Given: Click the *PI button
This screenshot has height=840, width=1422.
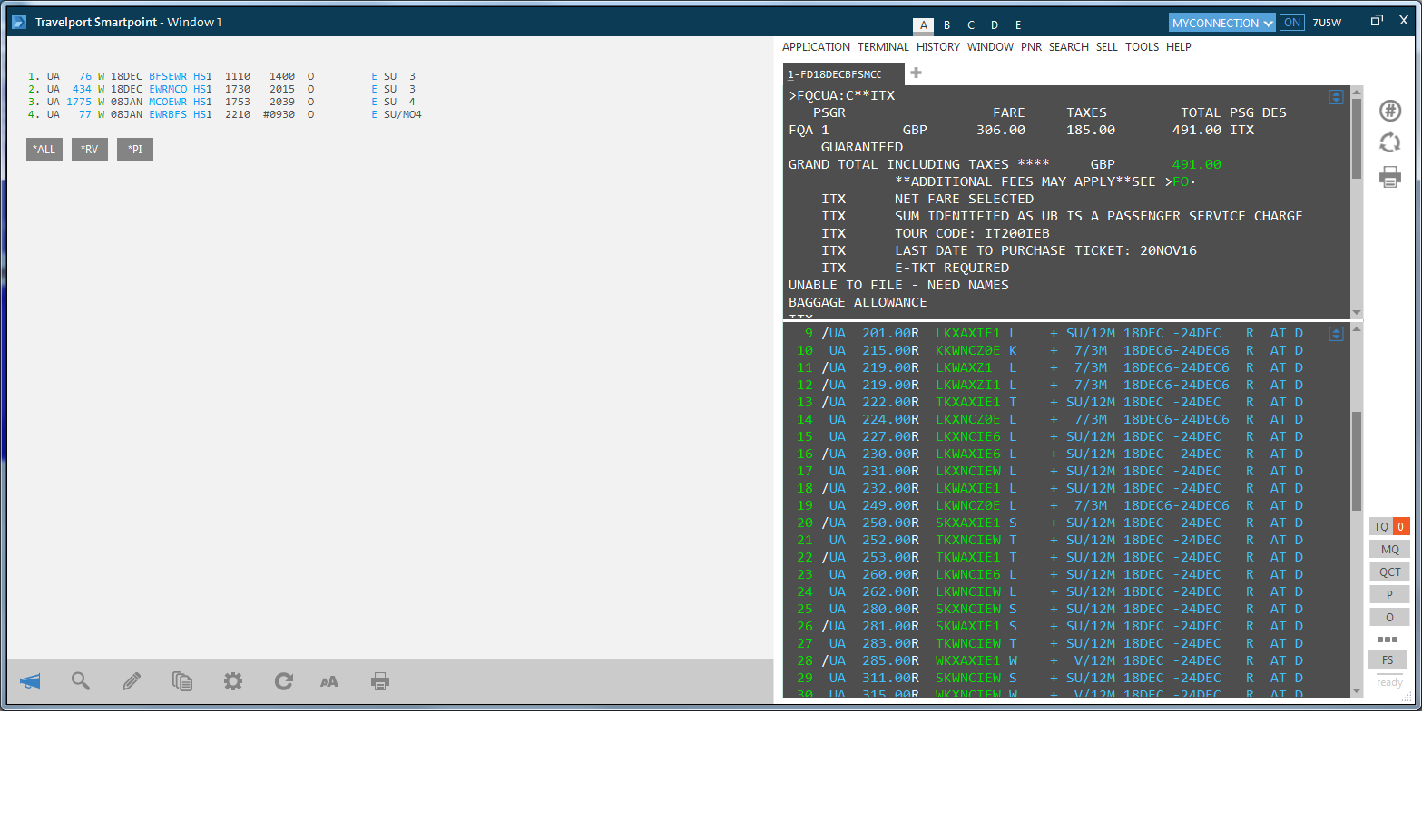Looking at the screenshot, I should 135,150.
